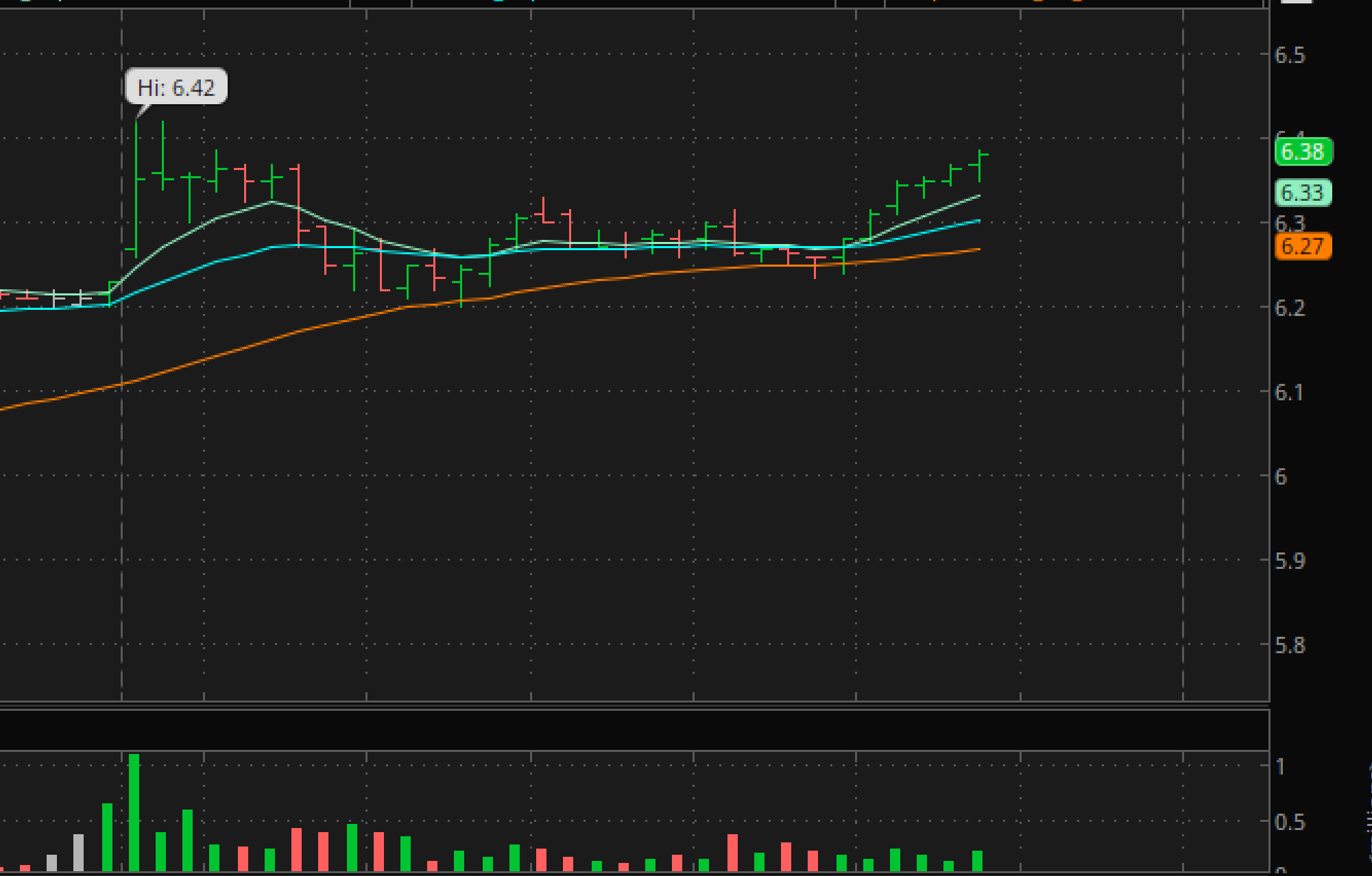
Task: Click the 5.9 price axis label
Action: pyautogui.click(x=1289, y=561)
